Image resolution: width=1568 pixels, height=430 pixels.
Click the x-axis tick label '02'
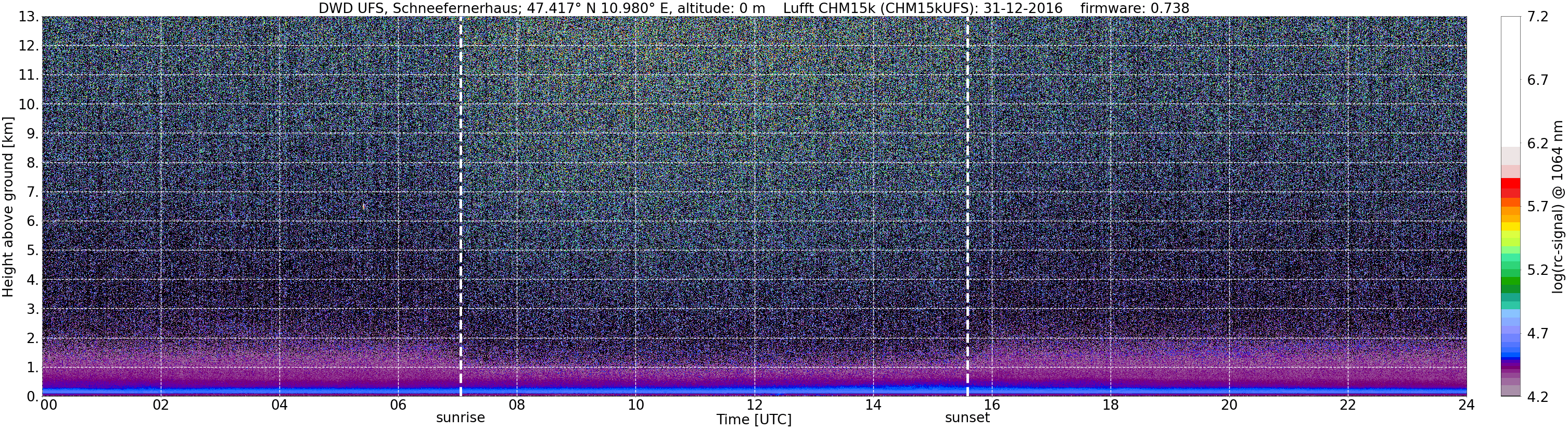161,406
